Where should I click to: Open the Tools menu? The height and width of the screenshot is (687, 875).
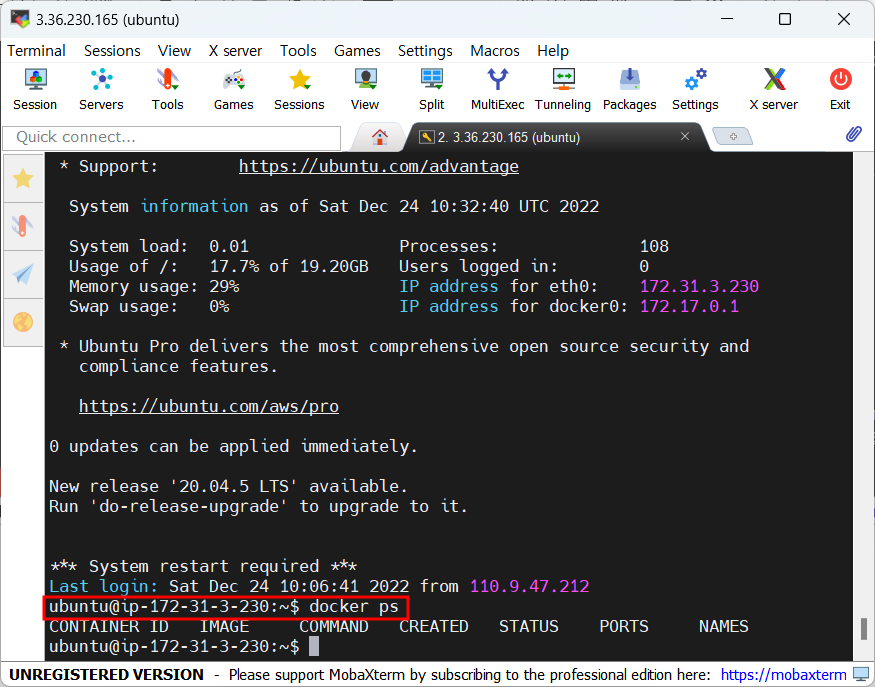pos(298,51)
